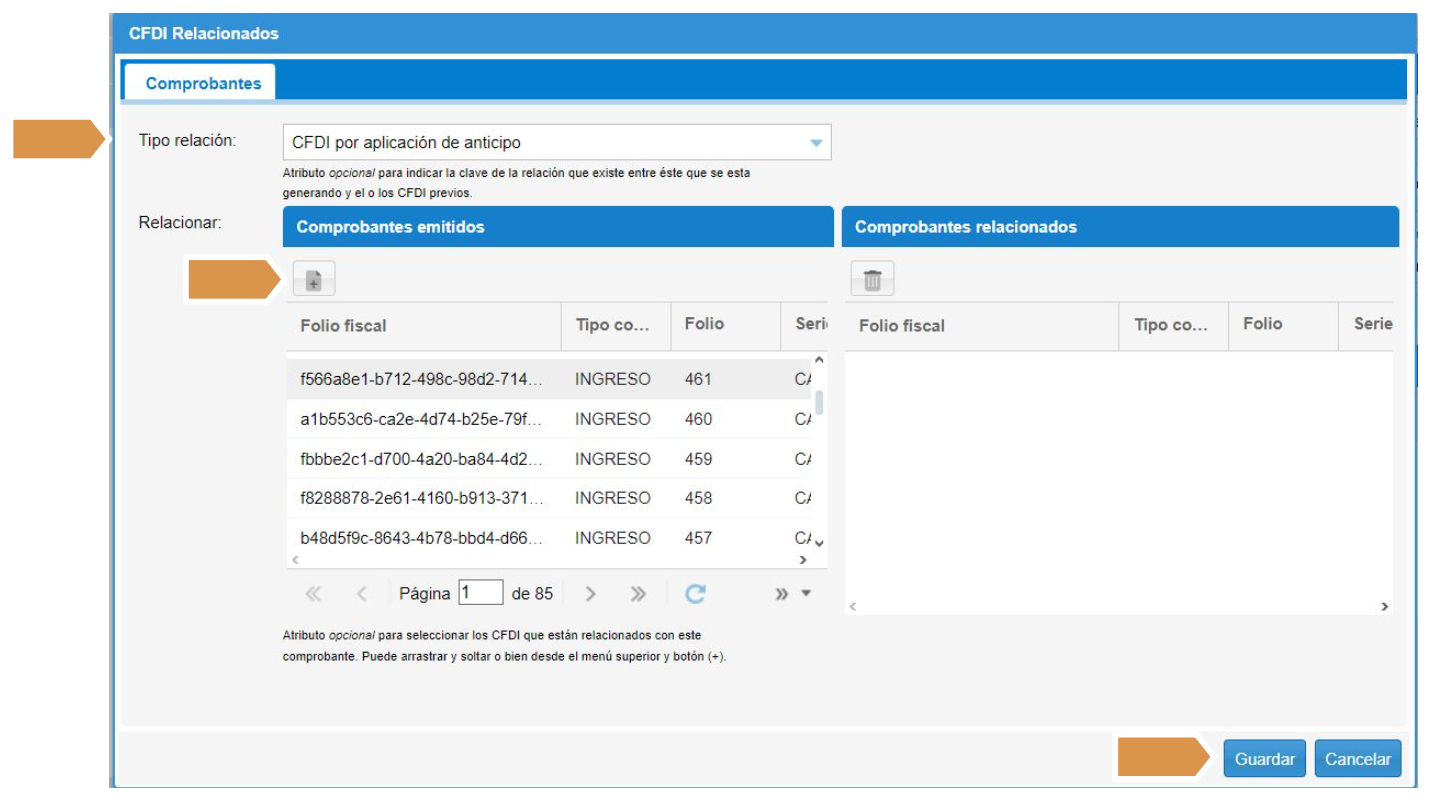This screenshot has height=806, width=1432.
Task: Expand the pager toolbar overflow chevron
Action: coord(782,594)
